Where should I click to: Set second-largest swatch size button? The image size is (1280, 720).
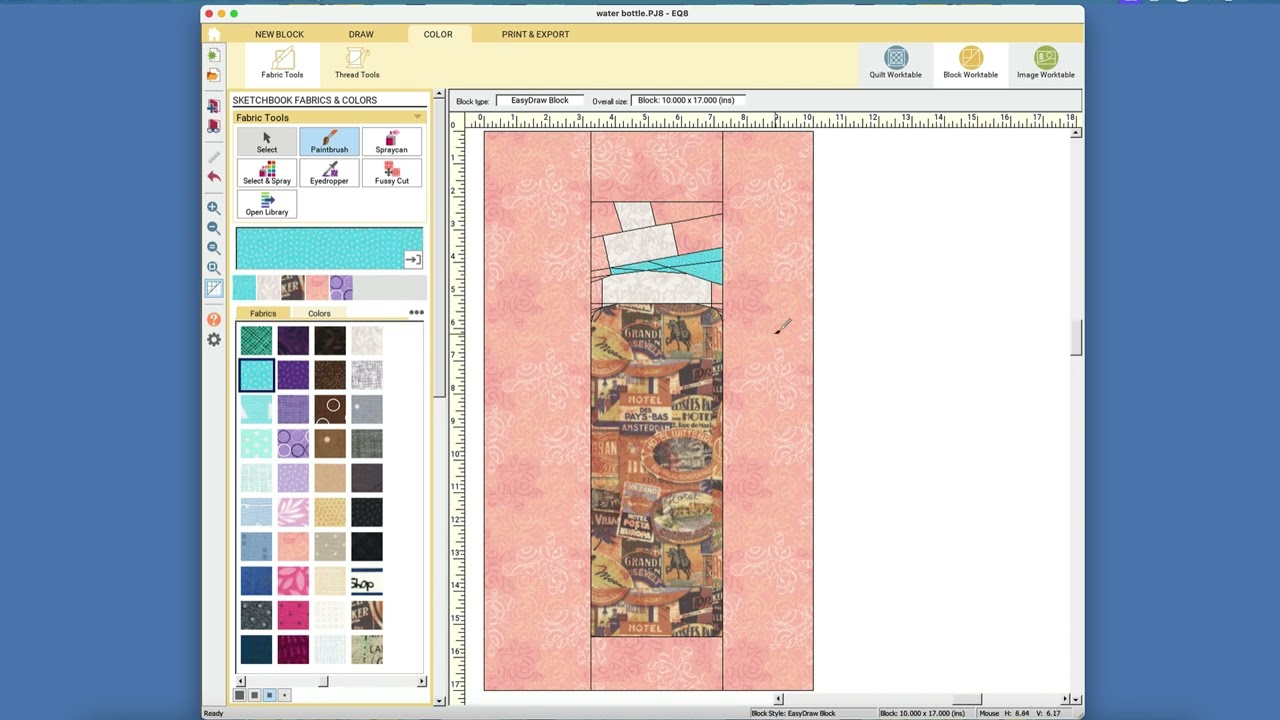(254, 695)
